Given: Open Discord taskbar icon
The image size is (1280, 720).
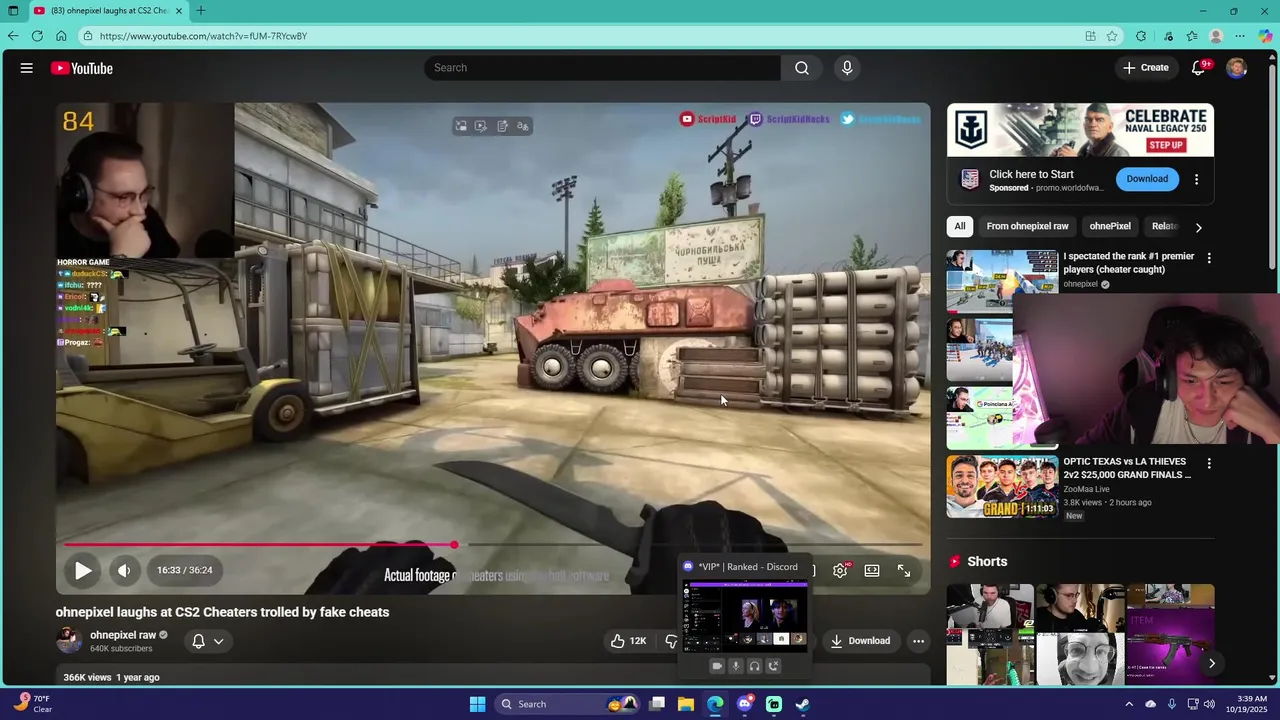Looking at the screenshot, I should (x=744, y=704).
